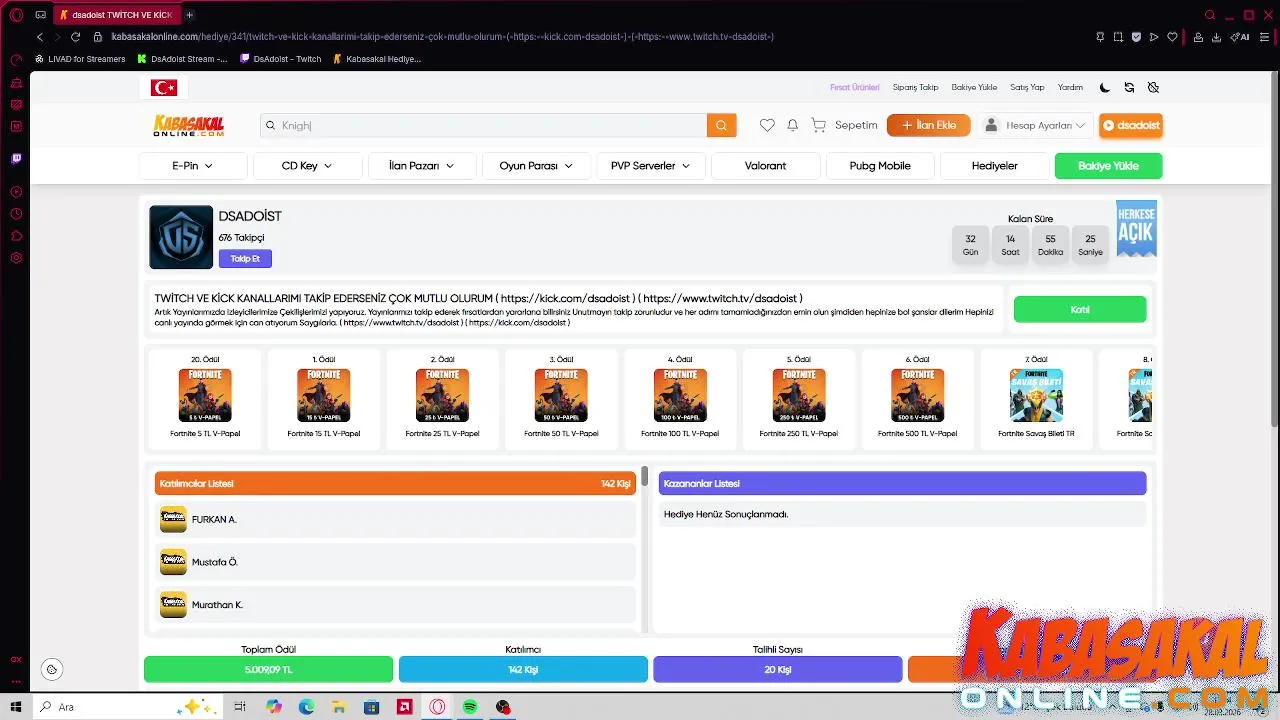Click the Kabasakal Online site logo
This screenshot has width=1280, height=720.
click(x=188, y=125)
